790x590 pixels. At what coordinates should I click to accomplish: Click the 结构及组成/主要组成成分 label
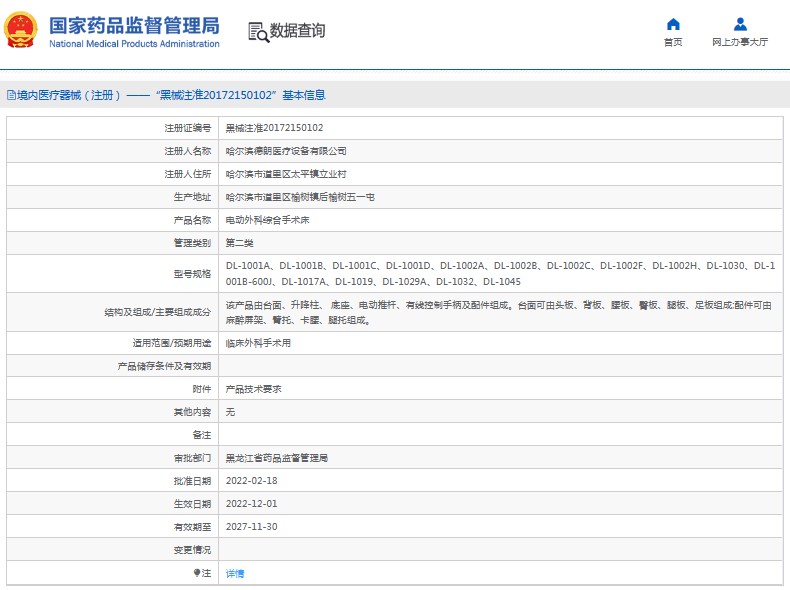(x=158, y=312)
